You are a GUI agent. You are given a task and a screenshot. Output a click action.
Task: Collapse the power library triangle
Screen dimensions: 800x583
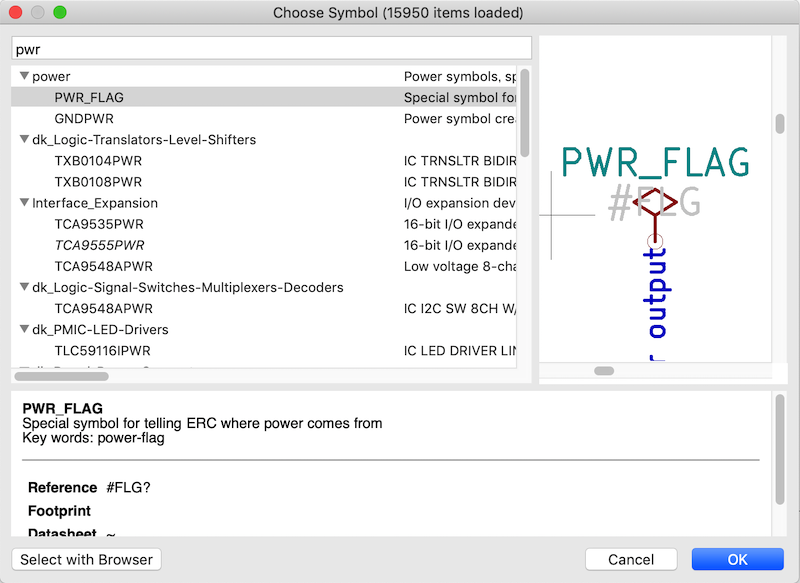(x=24, y=76)
